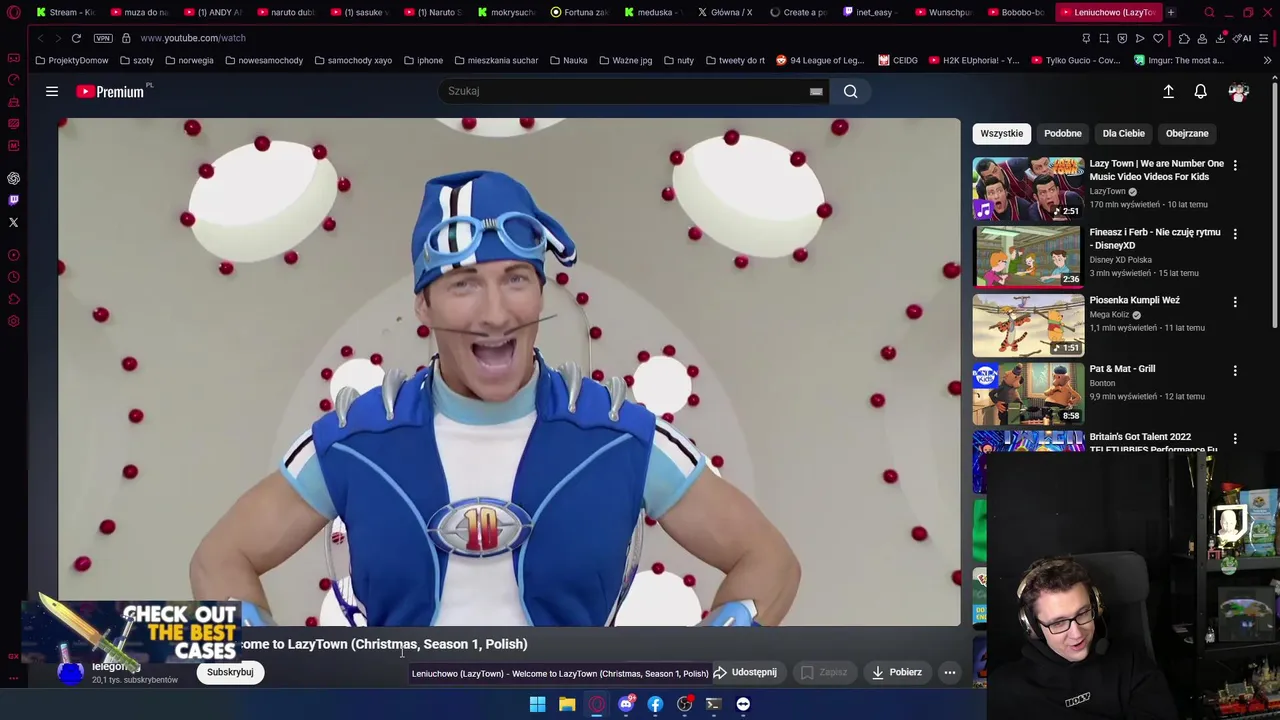Screen dimensions: 1280x720
Task: Open the samochody xayo bookmark folder
Action: point(353,60)
